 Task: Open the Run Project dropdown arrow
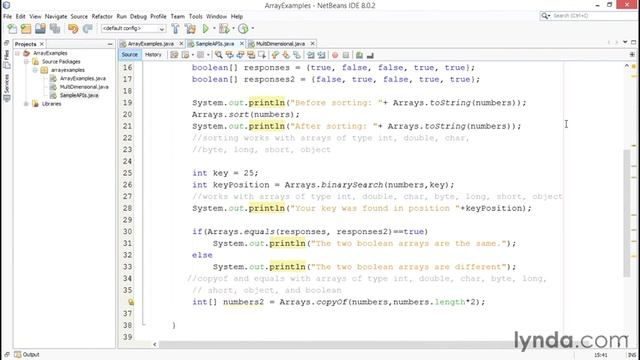coord(214,29)
